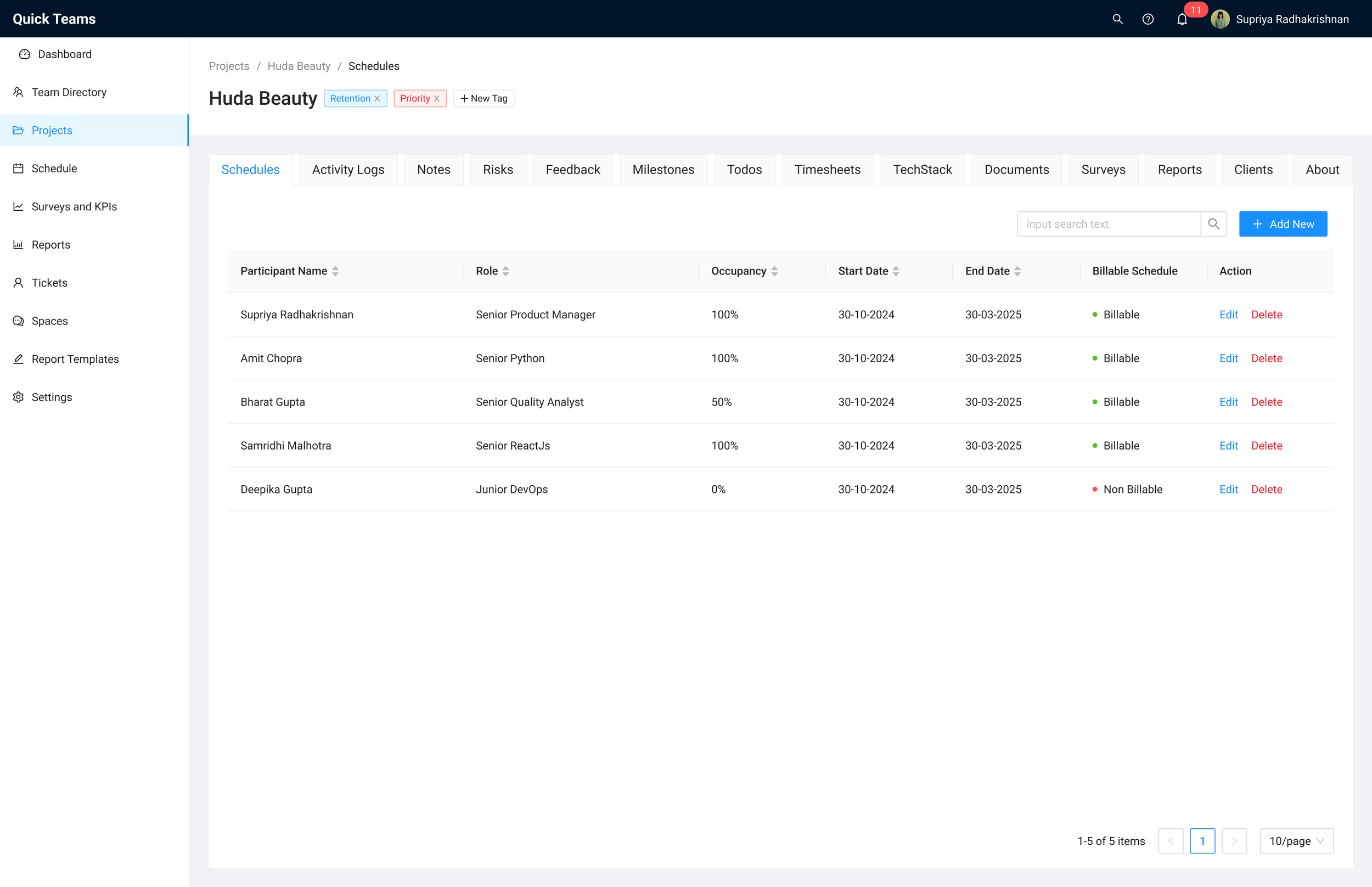This screenshot has height=887, width=1372.
Task: Switch to the Milestones tab
Action: click(663, 170)
